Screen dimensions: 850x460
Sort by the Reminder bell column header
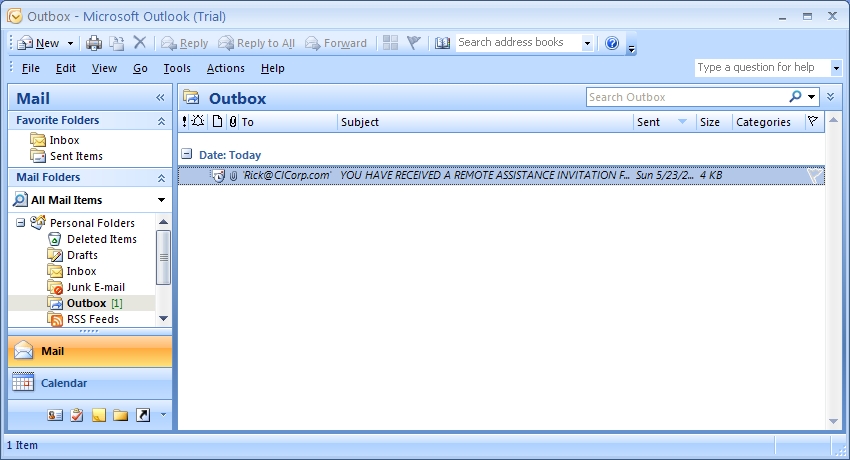[x=198, y=121]
